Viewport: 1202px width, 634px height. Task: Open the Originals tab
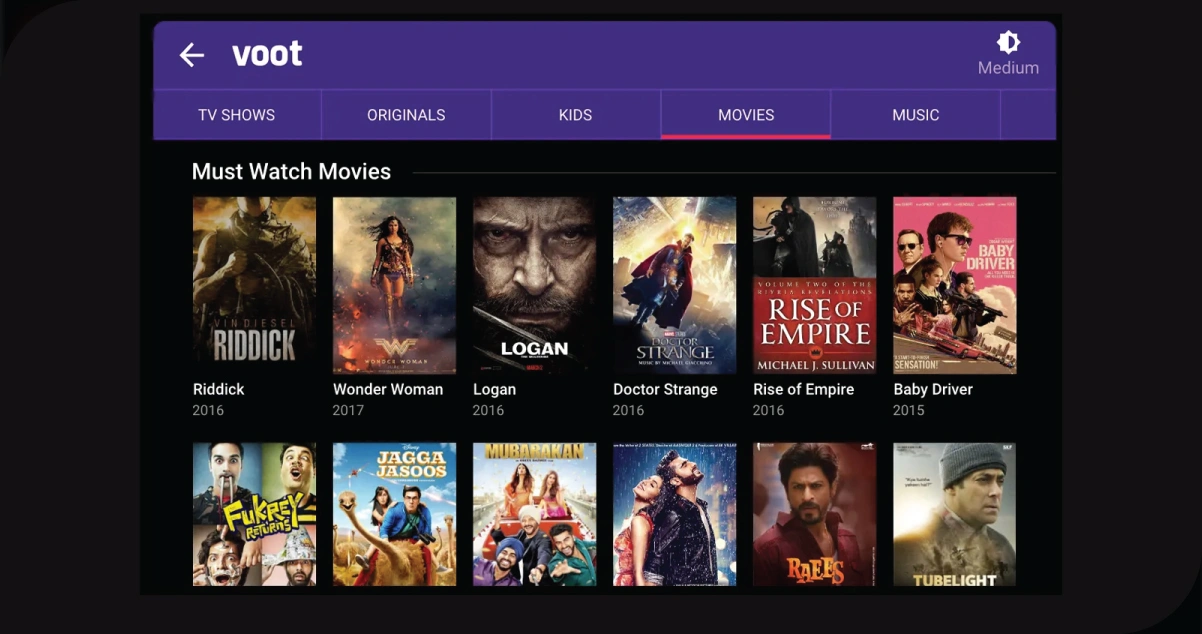point(406,115)
